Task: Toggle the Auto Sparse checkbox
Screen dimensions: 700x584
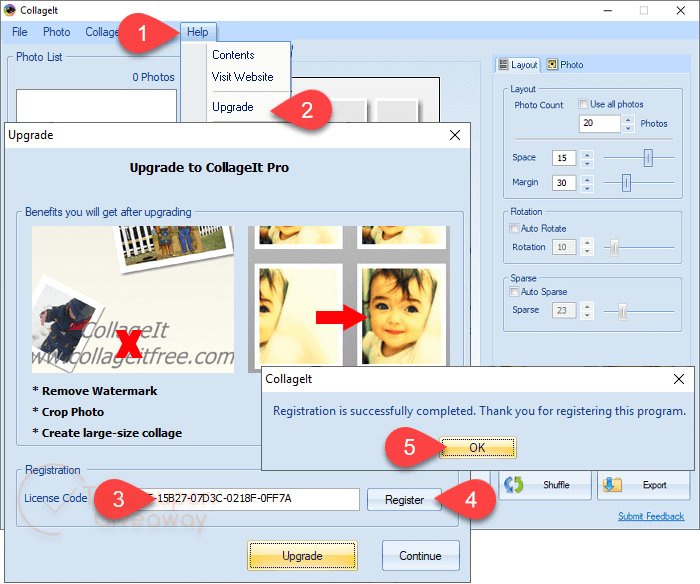Action: click(514, 292)
